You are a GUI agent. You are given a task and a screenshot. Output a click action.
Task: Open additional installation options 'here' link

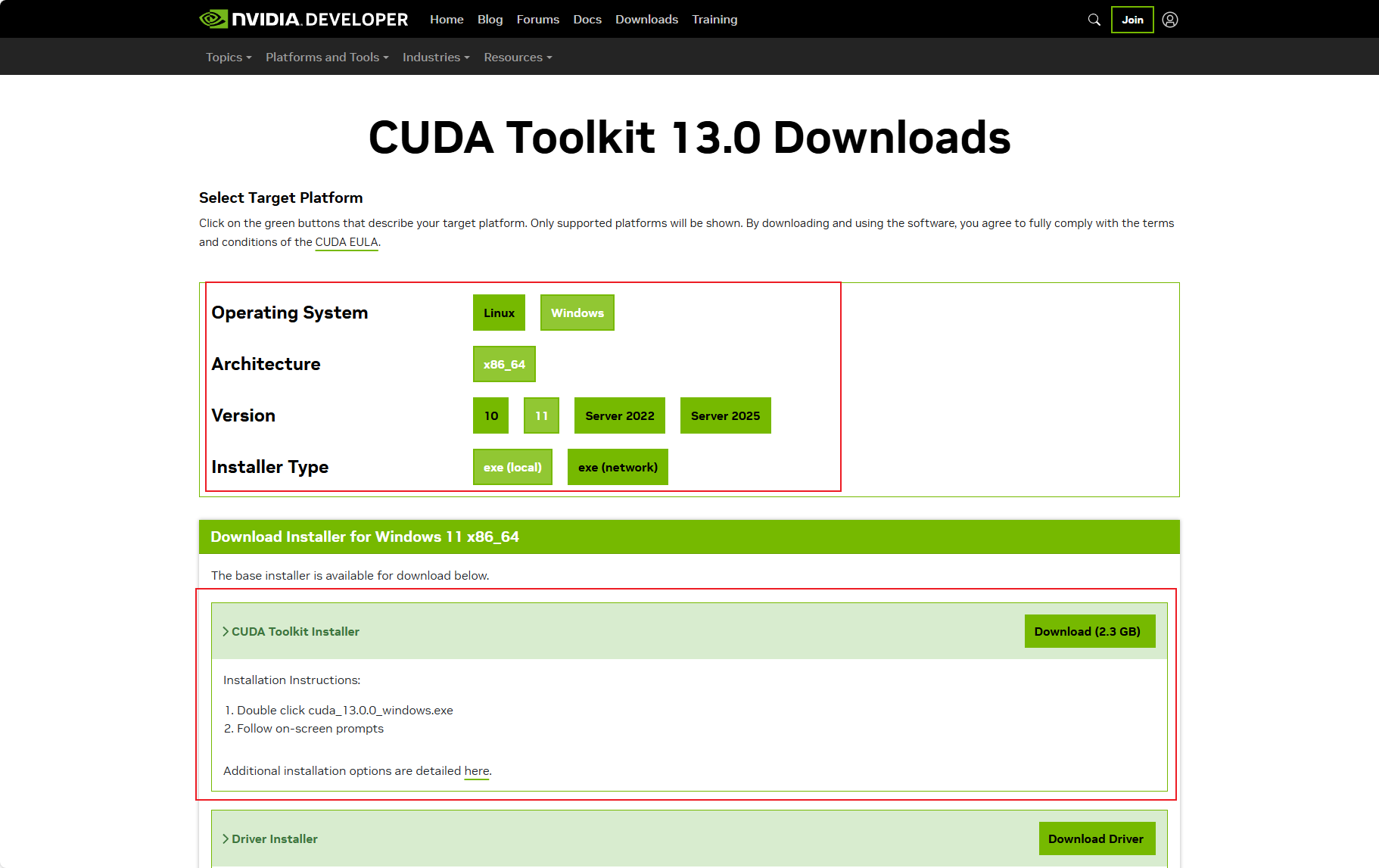(x=477, y=770)
